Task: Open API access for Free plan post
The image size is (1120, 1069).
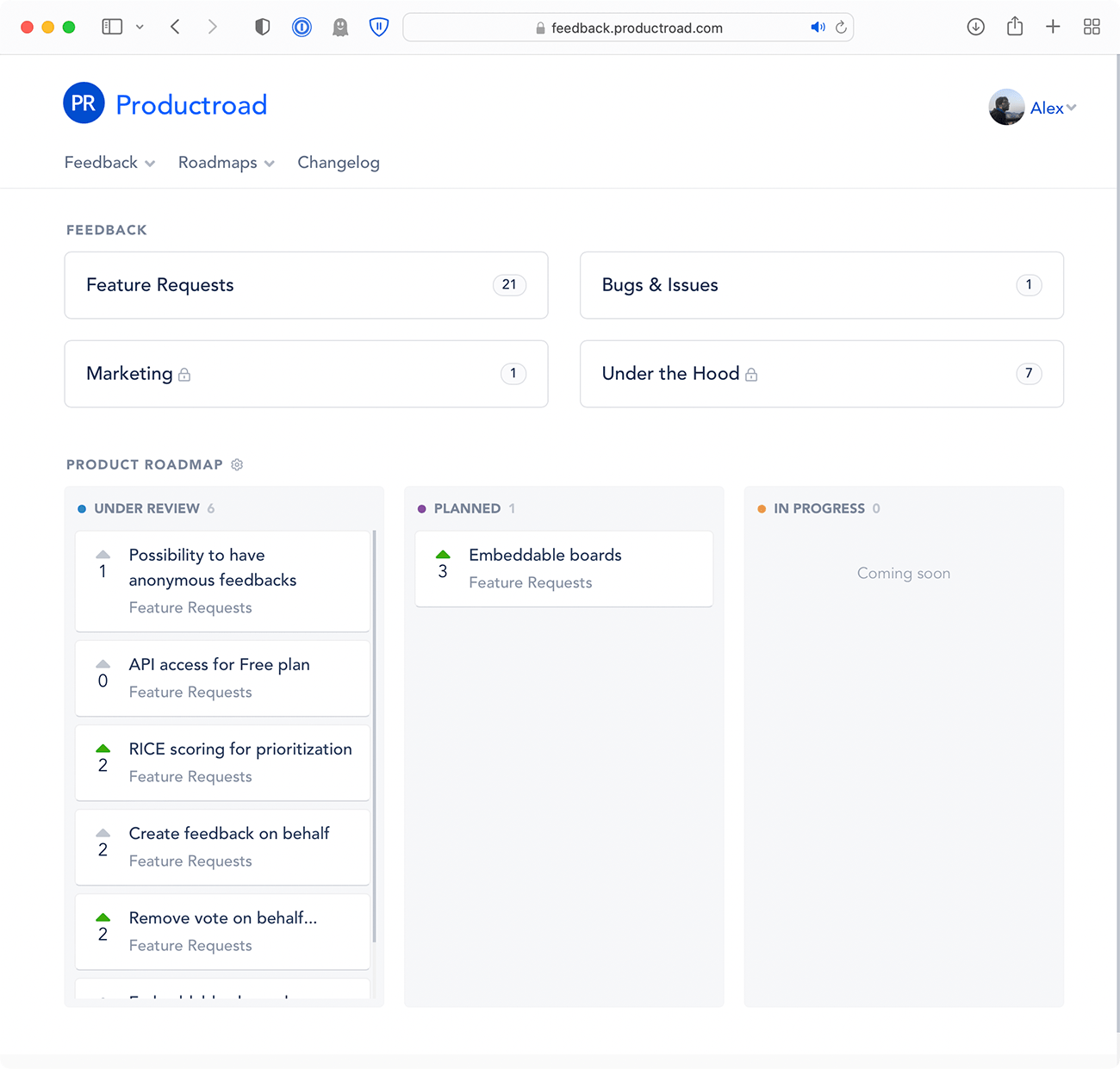Action: tap(219, 664)
